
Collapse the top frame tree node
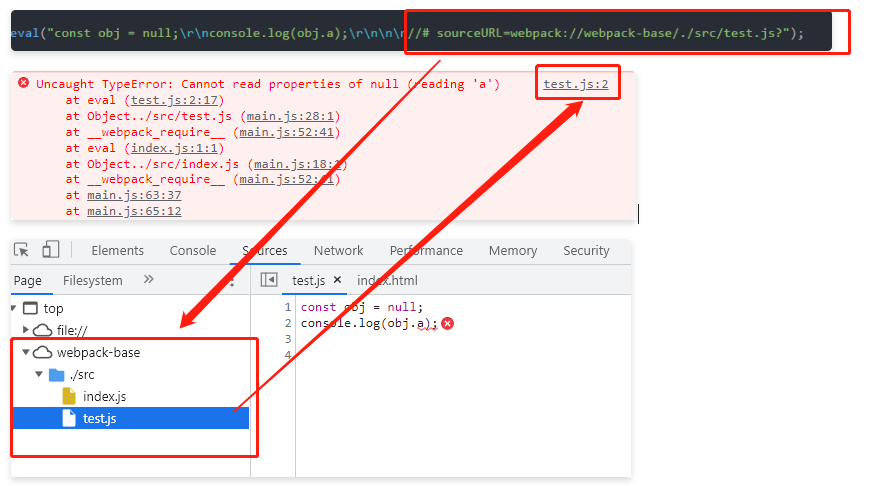click(14, 308)
